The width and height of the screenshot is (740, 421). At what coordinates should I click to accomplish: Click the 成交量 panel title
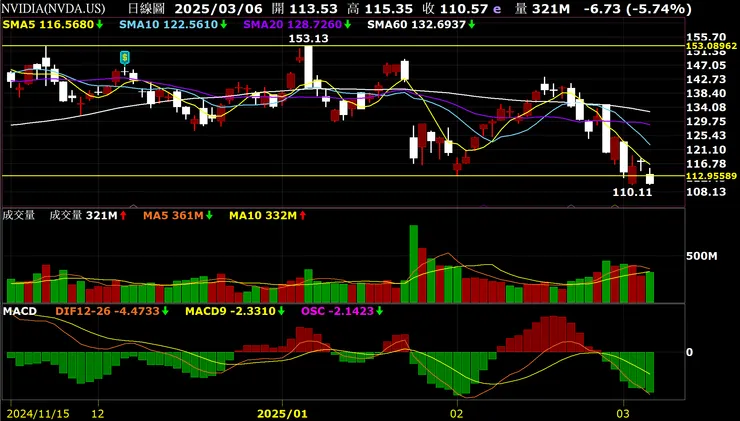[x=19, y=216]
